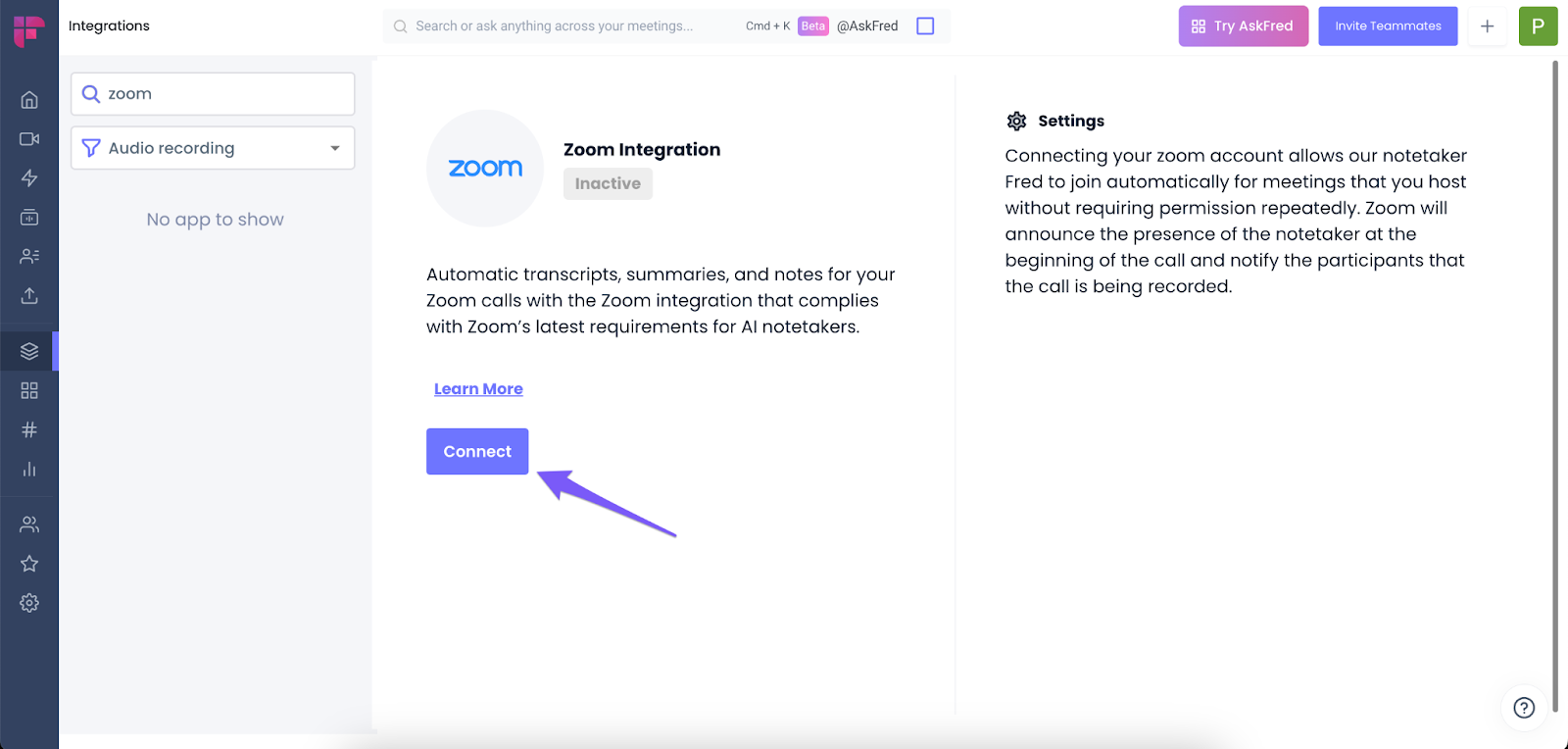This screenshot has height=749, width=1568.
Task: Click the lightning bolt sidebar icon
Action: 29,177
